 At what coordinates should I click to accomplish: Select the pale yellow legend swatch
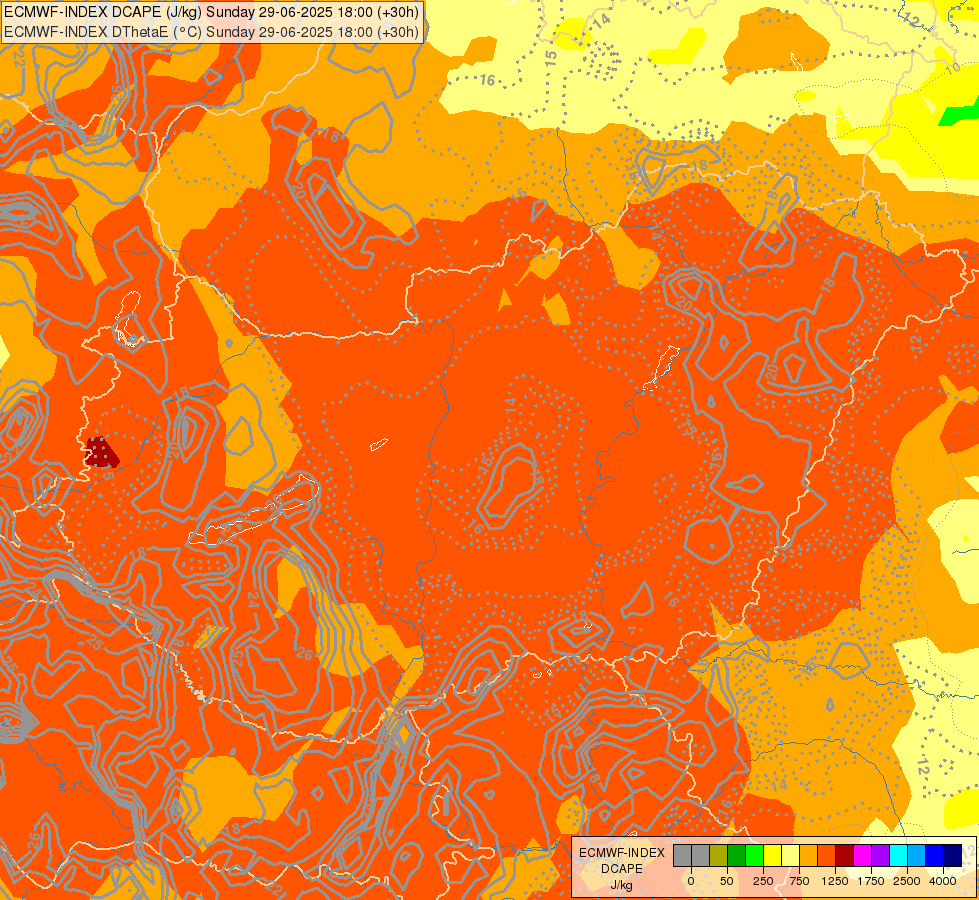click(x=790, y=855)
